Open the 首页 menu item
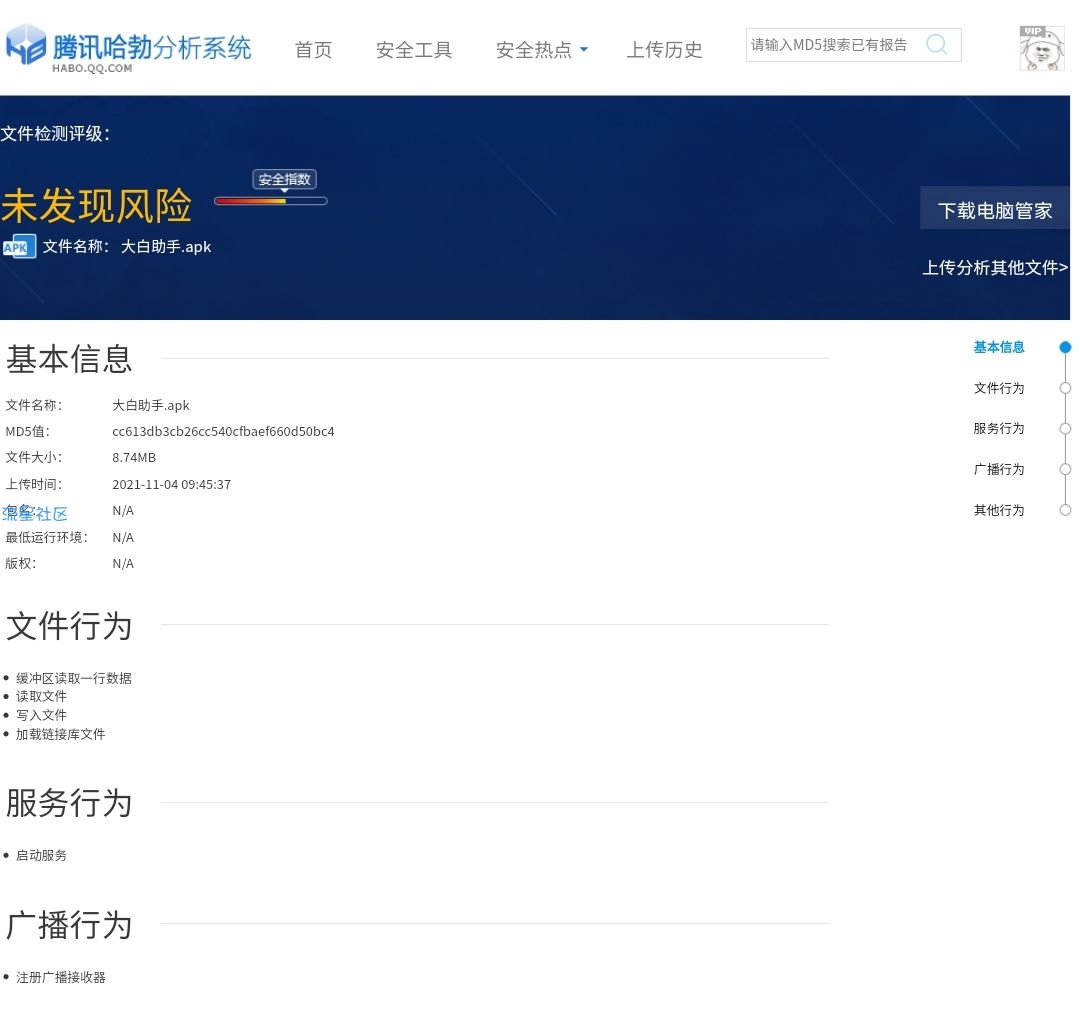Viewport: 1080px width, 1027px height. tap(313, 50)
